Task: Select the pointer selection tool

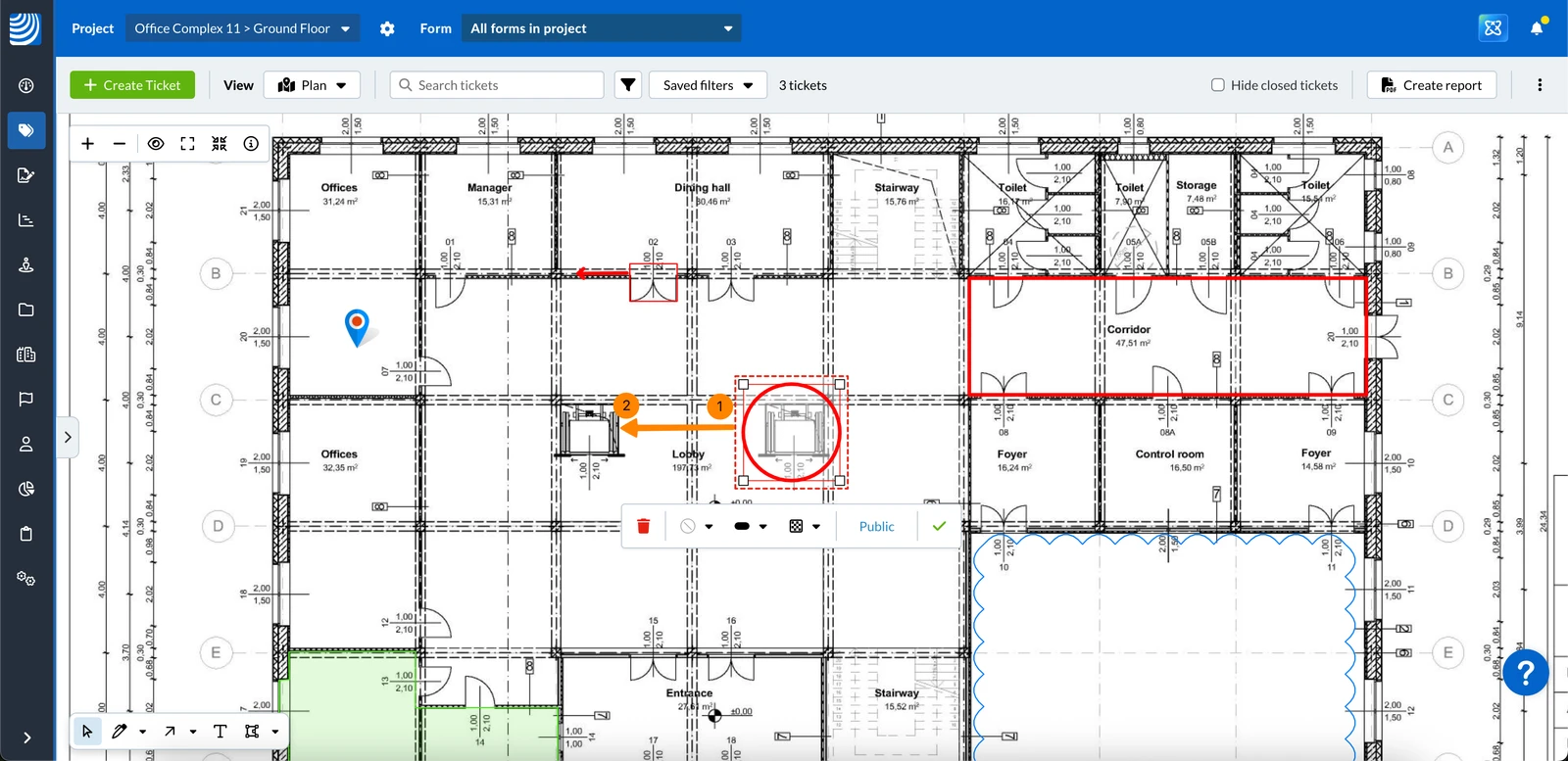Action: [87, 731]
